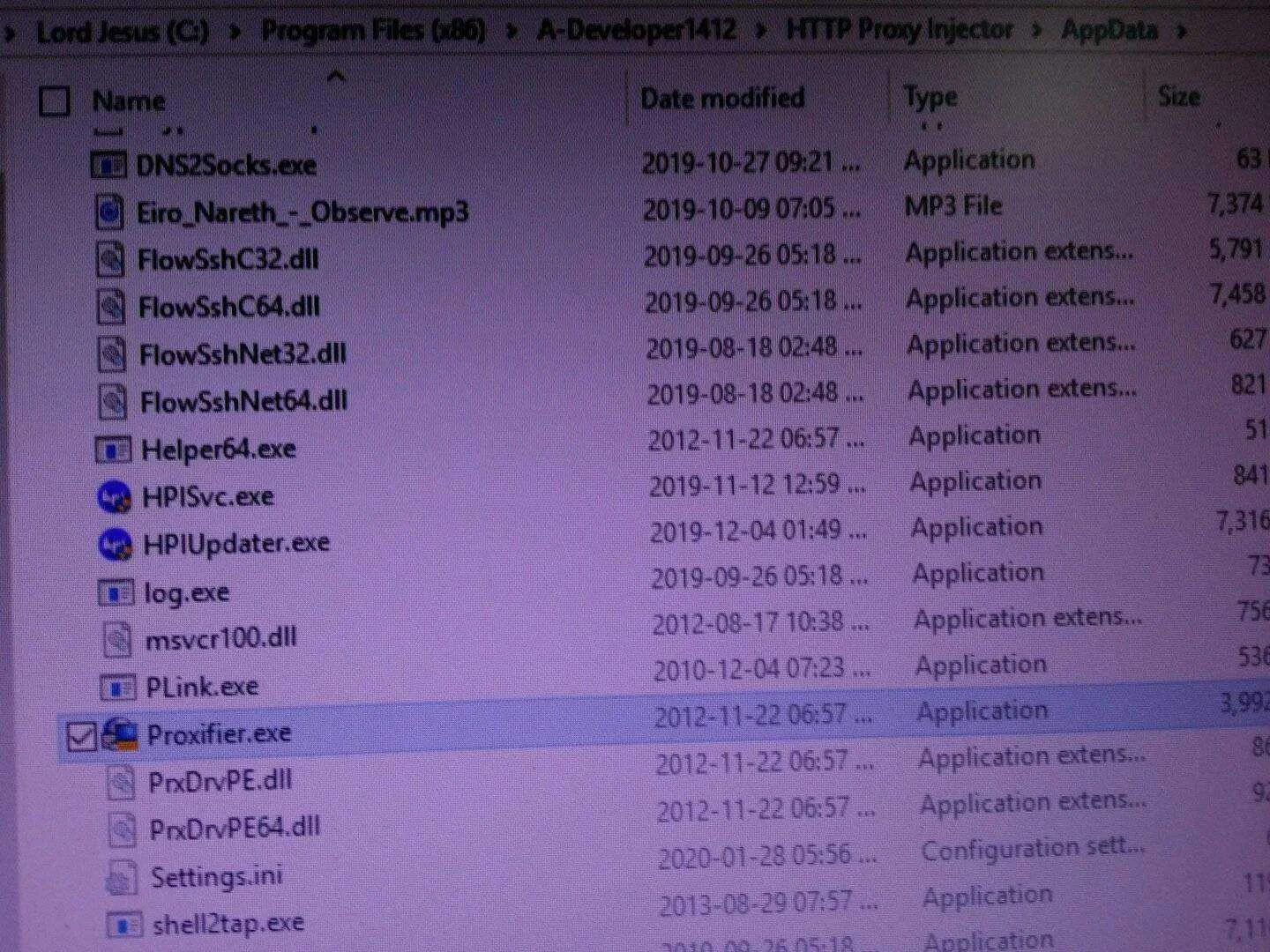Select file name HPISvc.exe
1270x952 pixels.
click(x=208, y=497)
